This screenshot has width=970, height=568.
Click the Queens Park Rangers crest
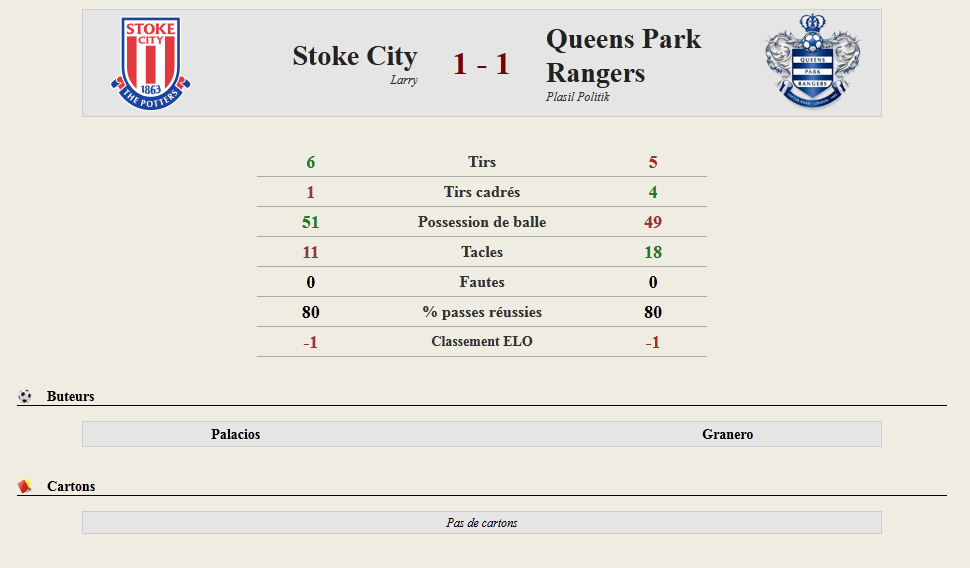pyautogui.click(x=812, y=61)
